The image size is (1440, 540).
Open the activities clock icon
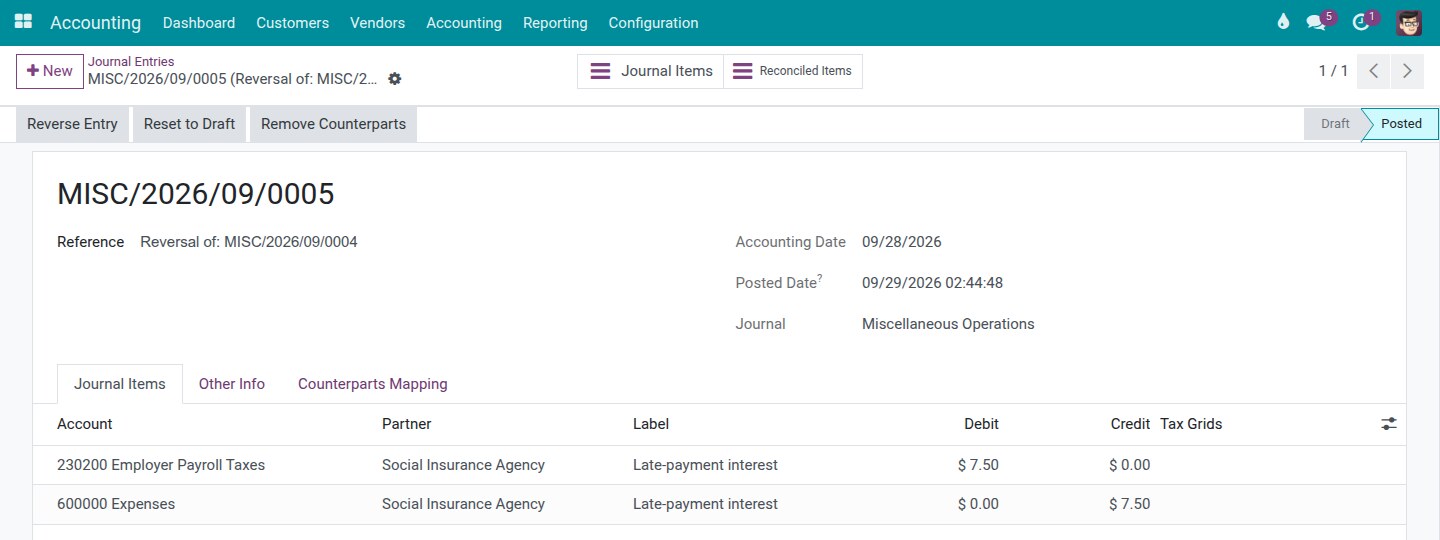click(1360, 23)
